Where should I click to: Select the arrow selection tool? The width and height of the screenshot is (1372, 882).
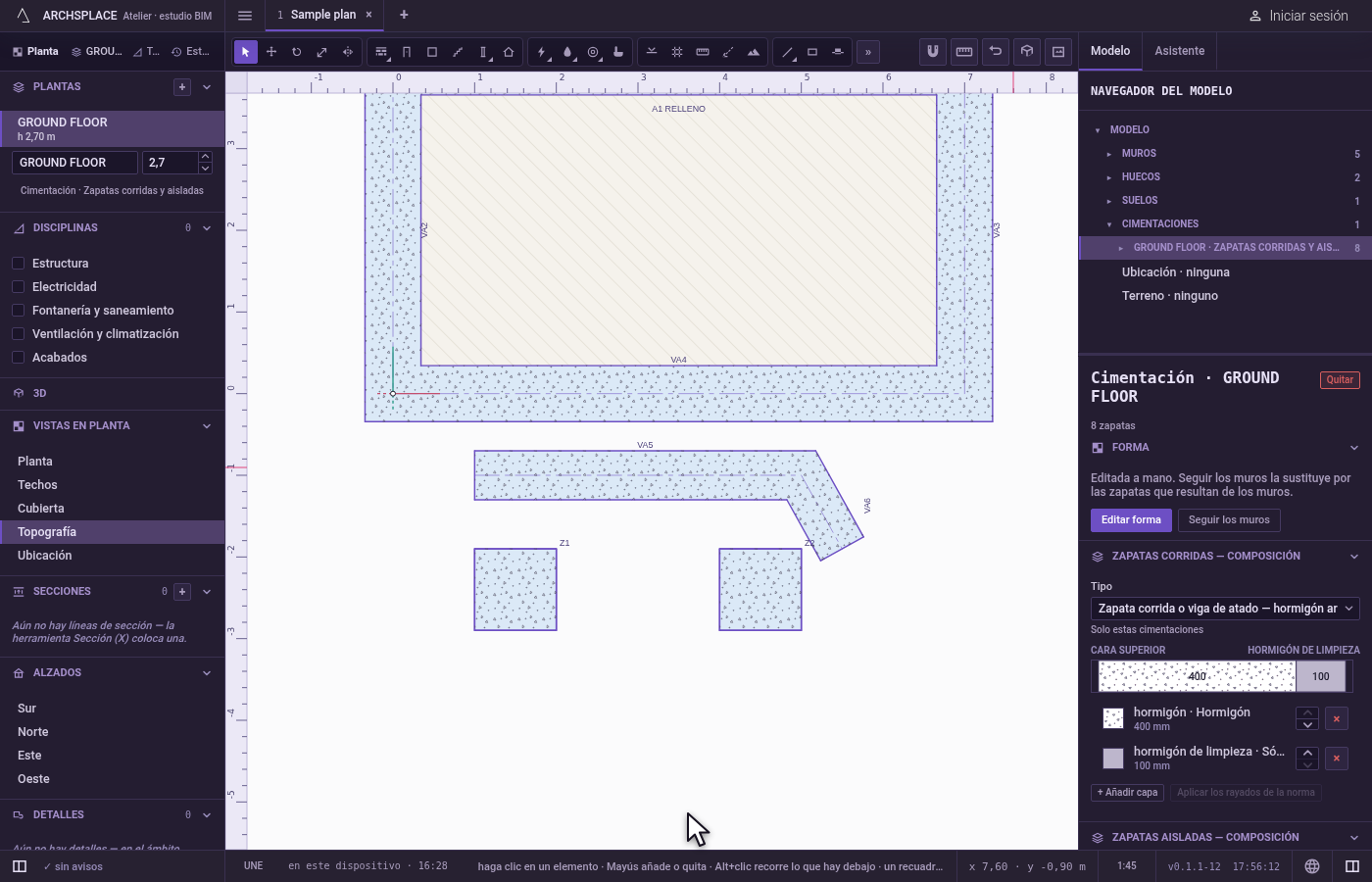click(246, 52)
